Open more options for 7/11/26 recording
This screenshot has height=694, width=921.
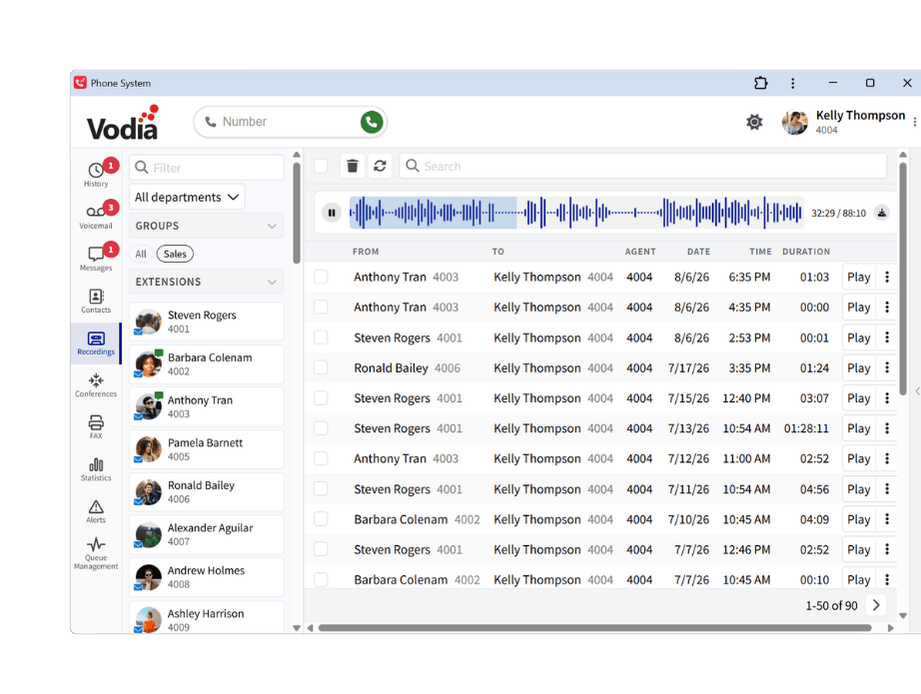(x=887, y=489)
